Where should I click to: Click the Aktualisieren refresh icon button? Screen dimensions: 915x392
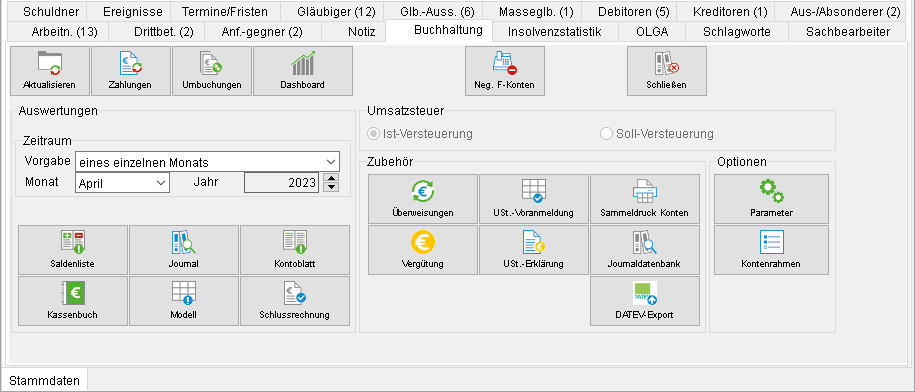50,71
